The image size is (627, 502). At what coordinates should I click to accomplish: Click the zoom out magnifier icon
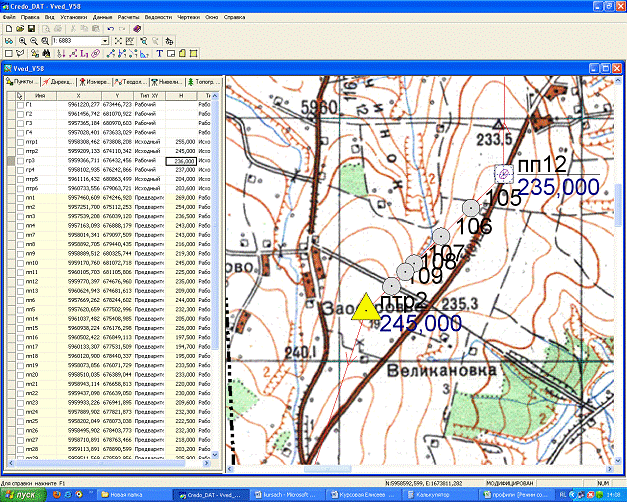[x=32, y=40]
